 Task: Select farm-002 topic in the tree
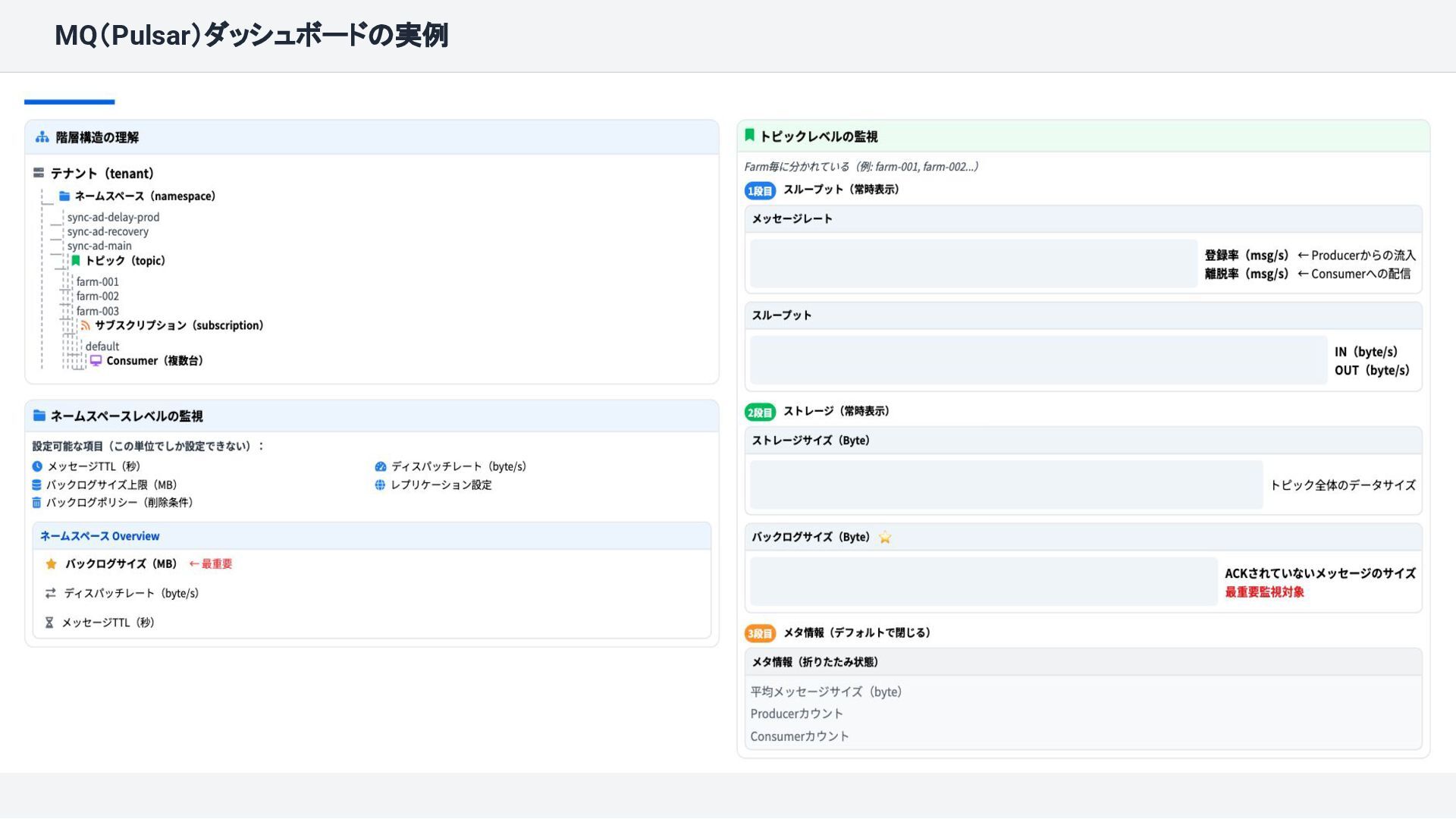(x=97, y=297)
